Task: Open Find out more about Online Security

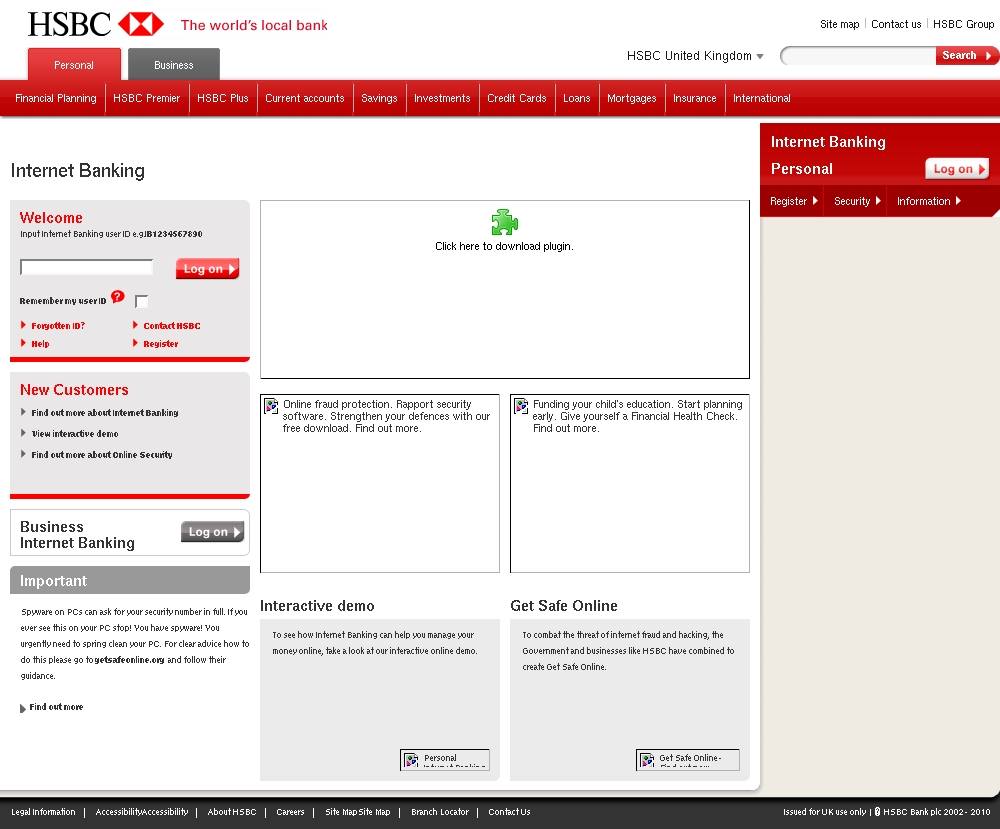Action: pos(102,455)
